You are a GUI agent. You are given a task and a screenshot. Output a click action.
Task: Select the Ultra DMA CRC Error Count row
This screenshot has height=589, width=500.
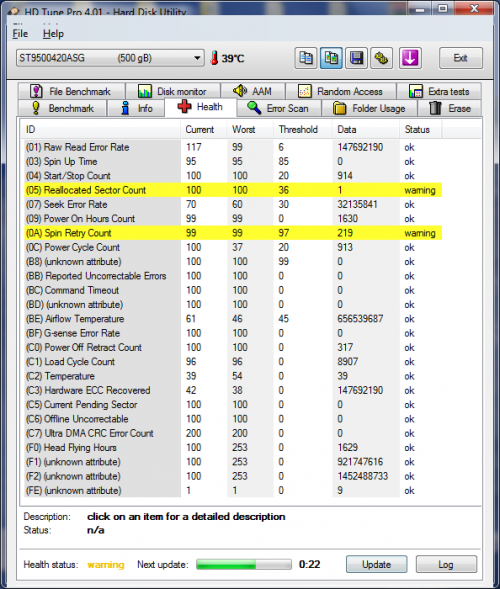point(233,433)
